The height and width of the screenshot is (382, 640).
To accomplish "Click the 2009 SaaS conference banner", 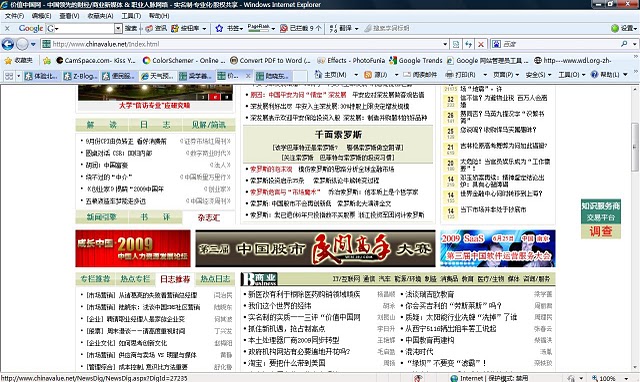I will tap(498, 249).
